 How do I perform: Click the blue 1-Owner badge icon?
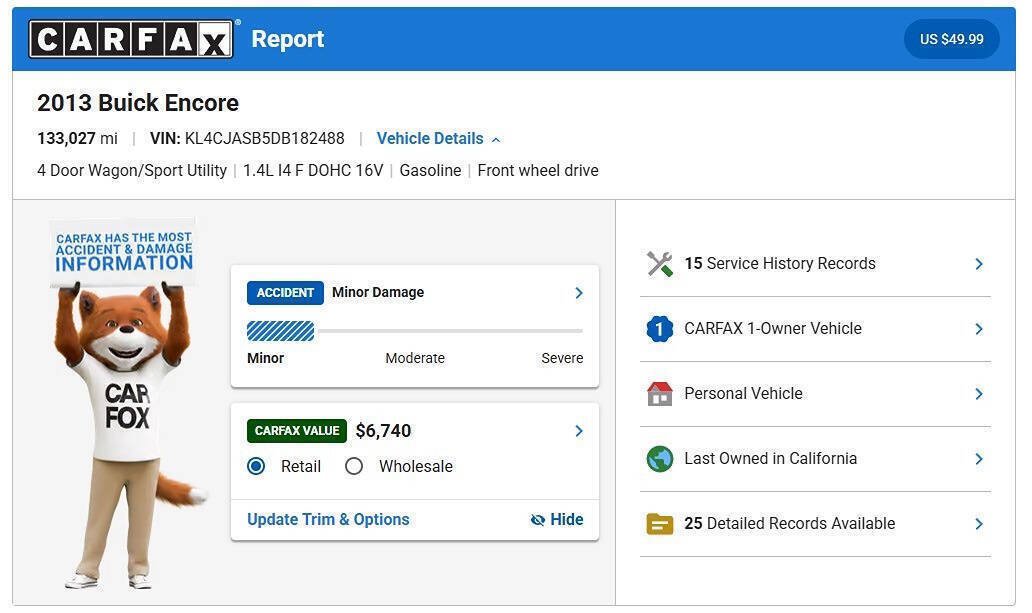click(659, 329)
